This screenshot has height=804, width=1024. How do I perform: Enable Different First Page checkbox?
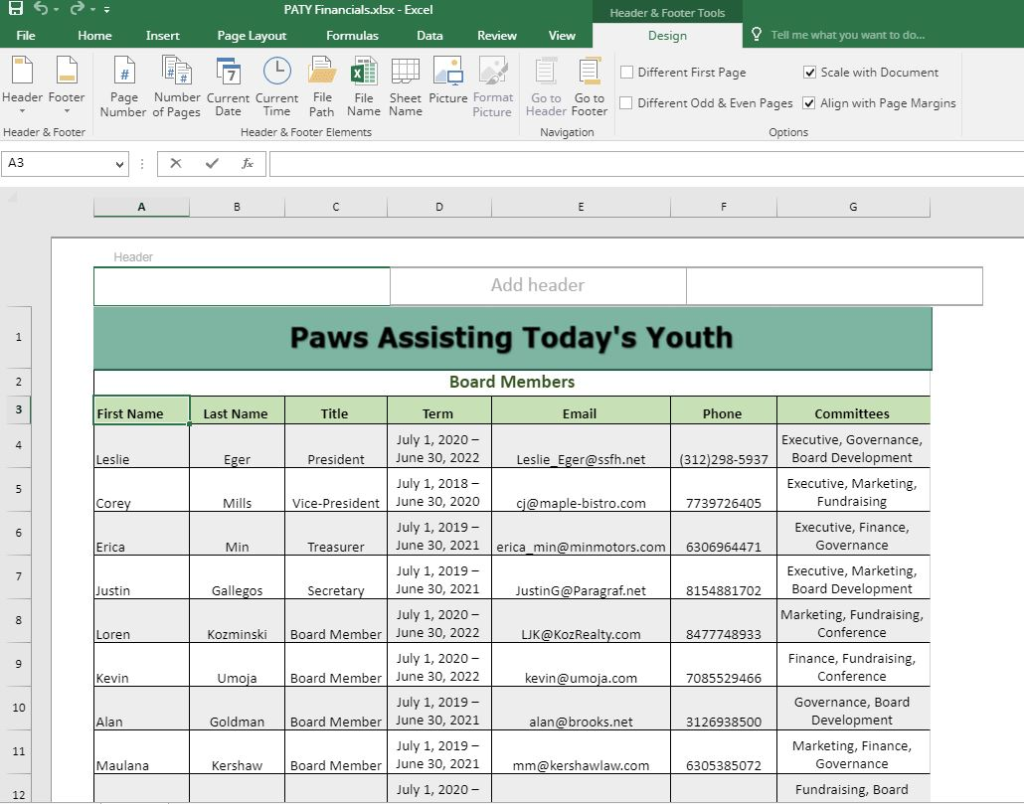coord(626,72)
